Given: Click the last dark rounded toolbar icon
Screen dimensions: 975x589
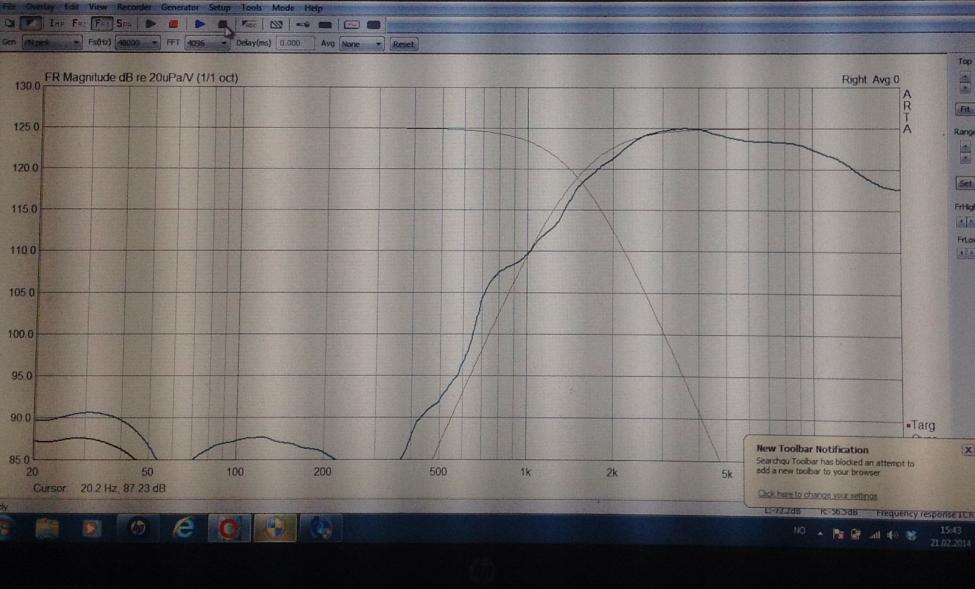Looking at the screenshot, I should tap(374, 24).
